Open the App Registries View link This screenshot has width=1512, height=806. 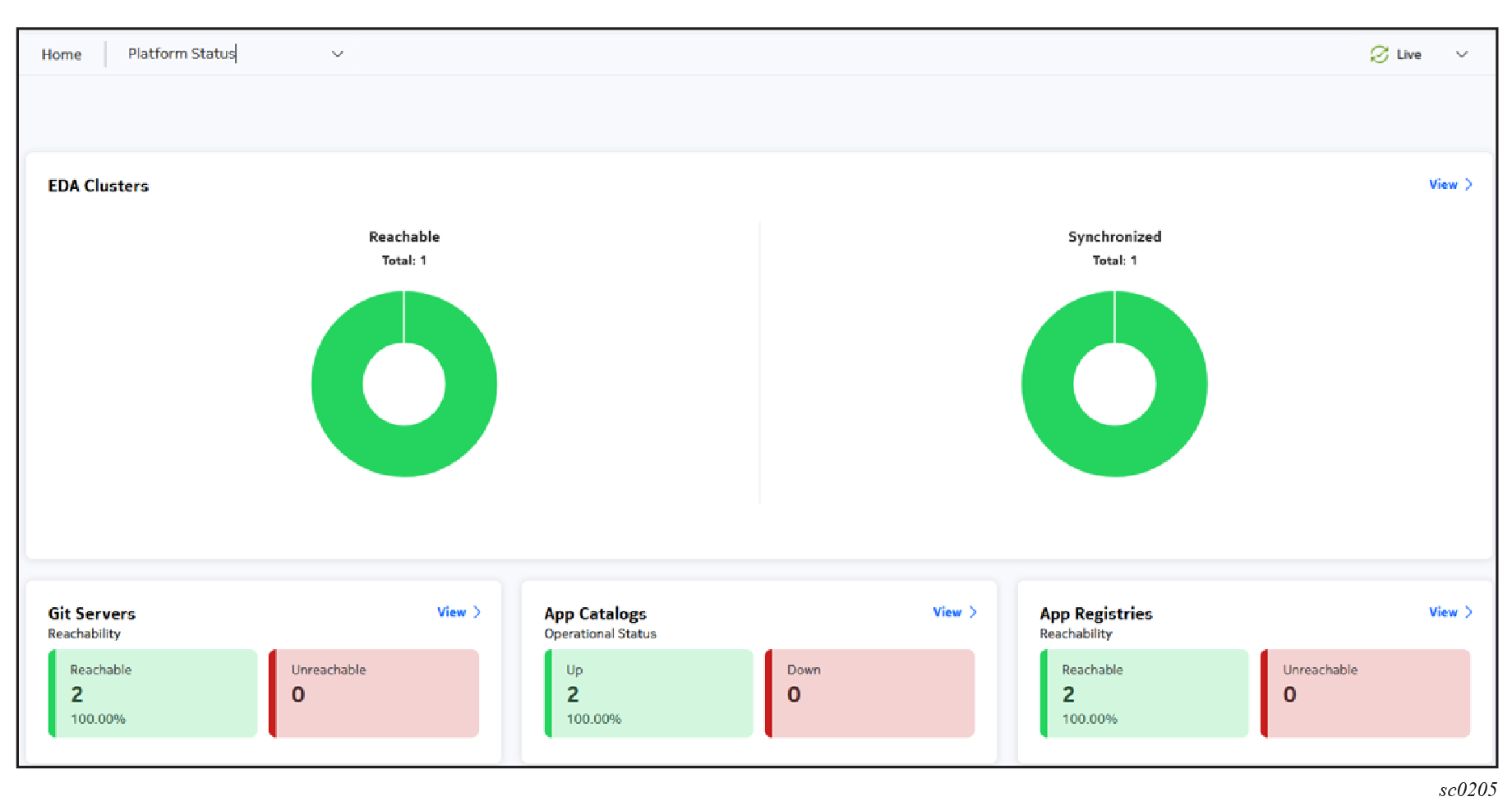tap(1442, 612)
